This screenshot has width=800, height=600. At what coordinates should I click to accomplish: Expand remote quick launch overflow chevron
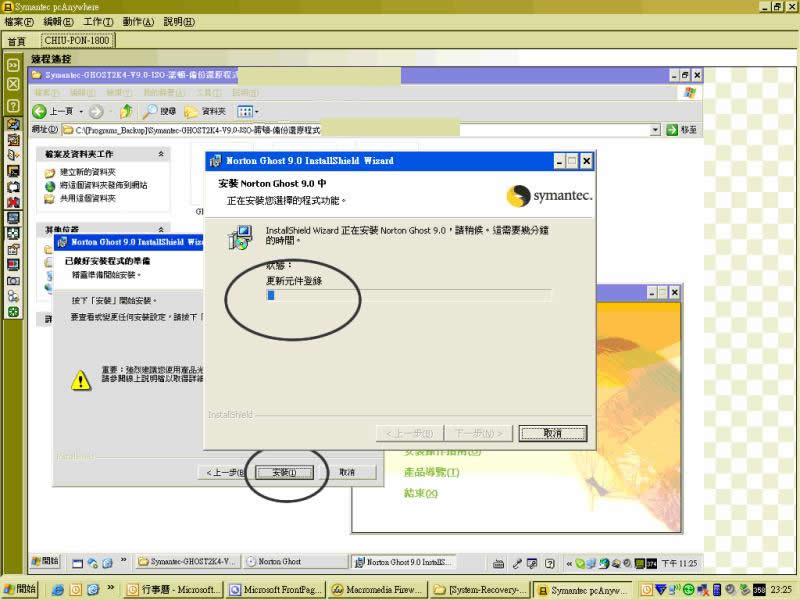[123, 560]
